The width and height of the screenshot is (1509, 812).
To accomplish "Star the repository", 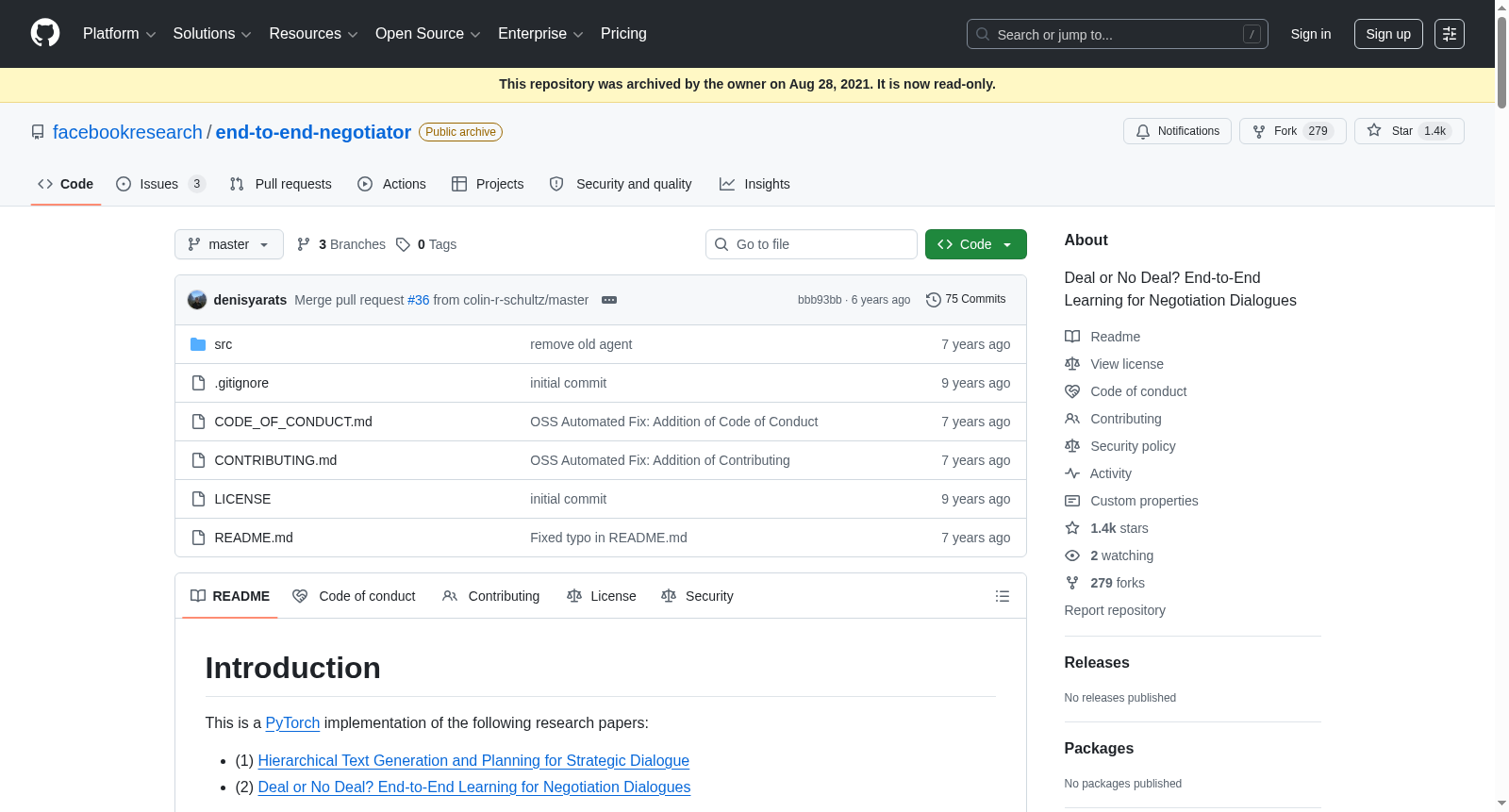I will click(1409, 131).
